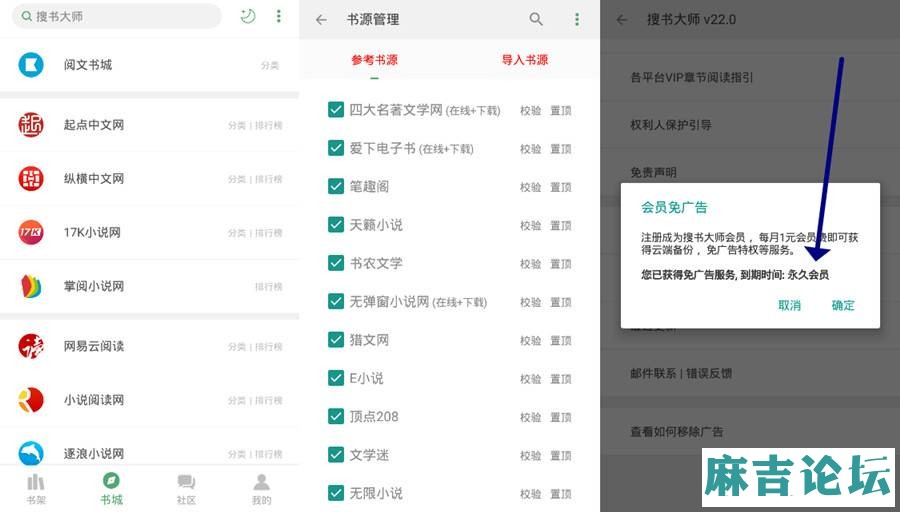
Task: Open the night mode moon icon
Action: pyautogui.click(x=247, y=16)
